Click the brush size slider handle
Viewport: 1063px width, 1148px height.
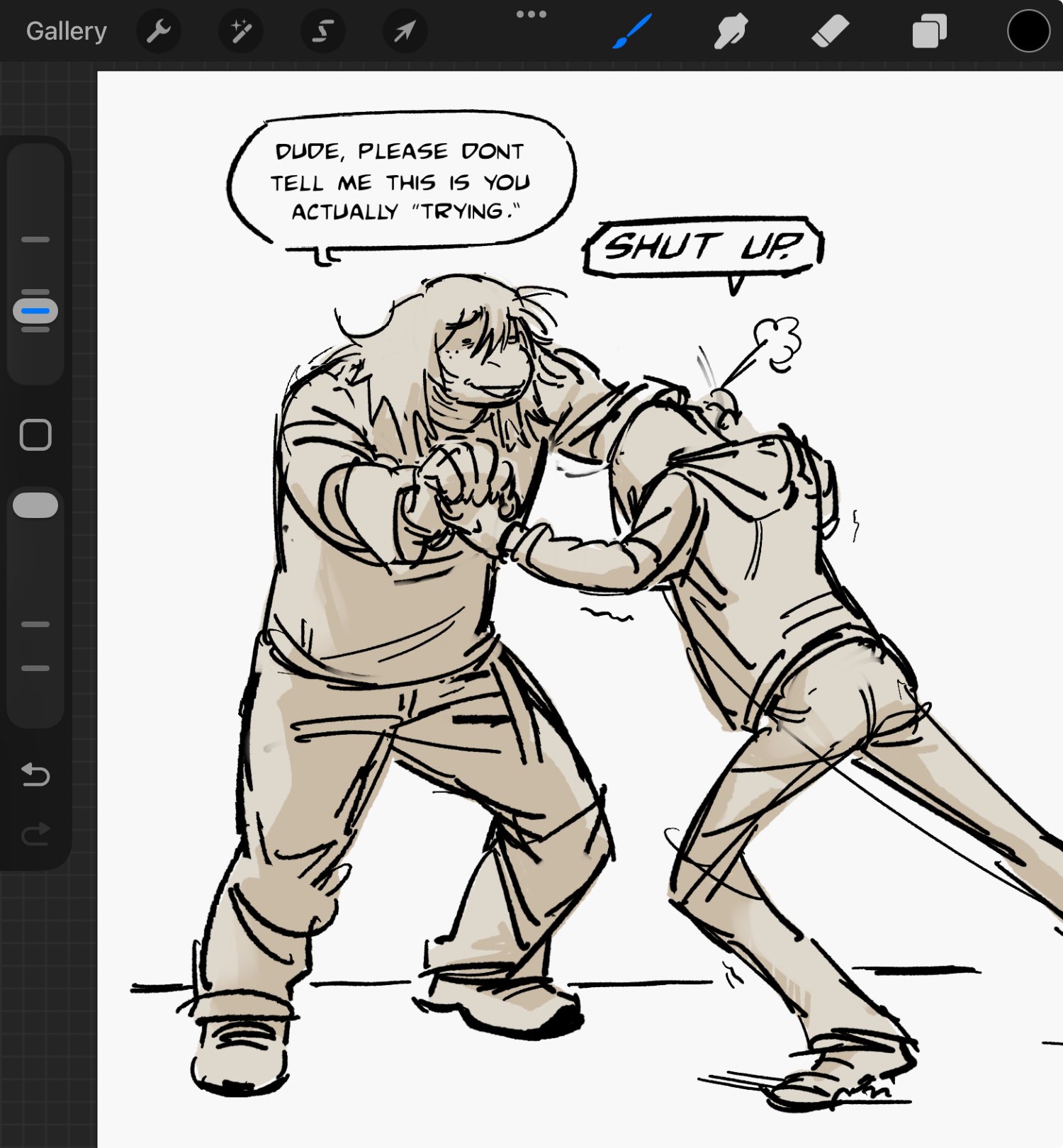[x=35, y=311]
